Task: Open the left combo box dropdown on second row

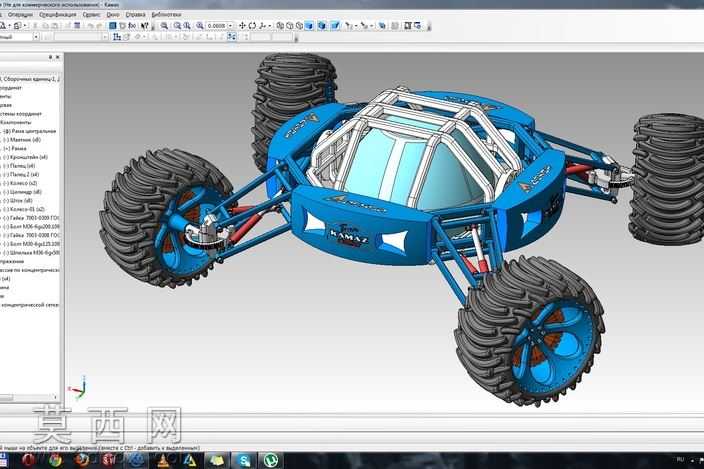Action: coord(36,37)
